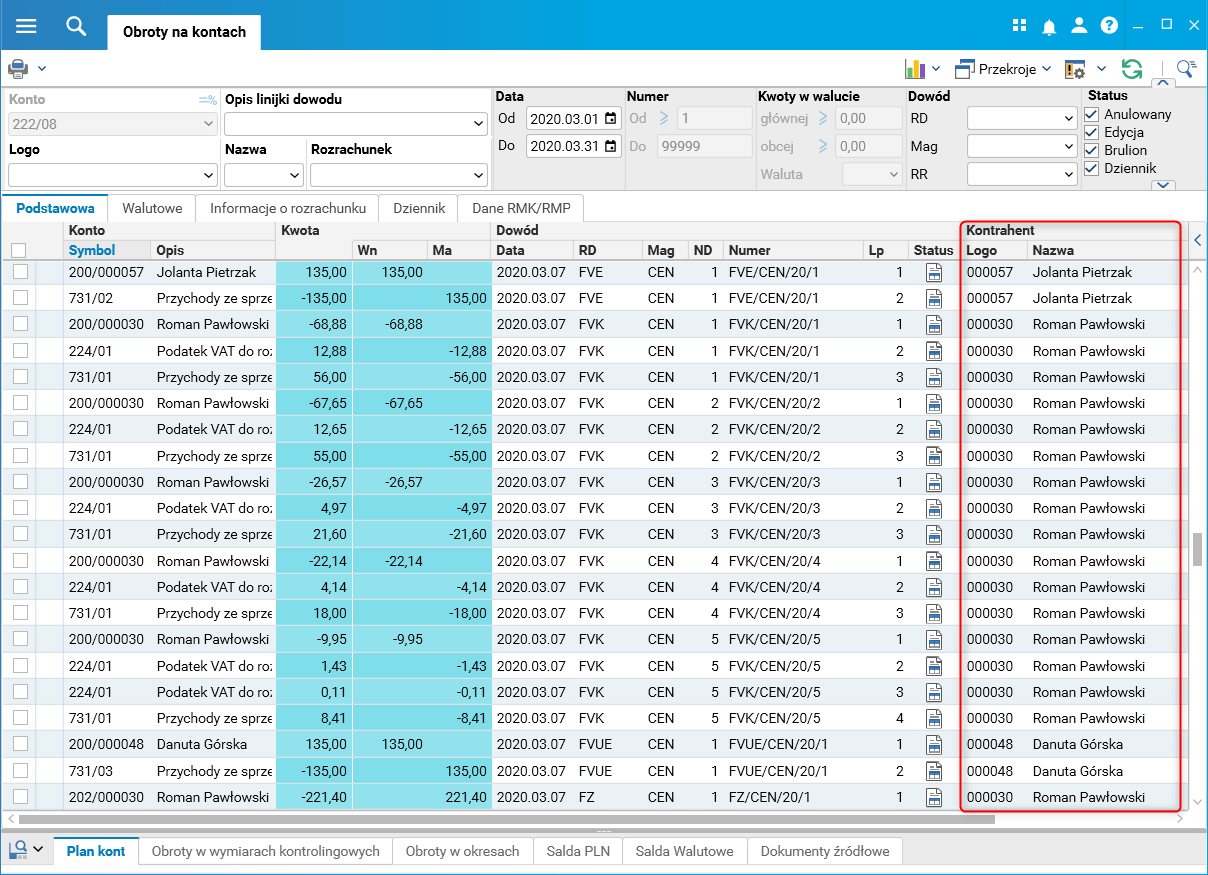
Task: Uncheck the Anulowany status checkbox
Action: pos(1092,115)
